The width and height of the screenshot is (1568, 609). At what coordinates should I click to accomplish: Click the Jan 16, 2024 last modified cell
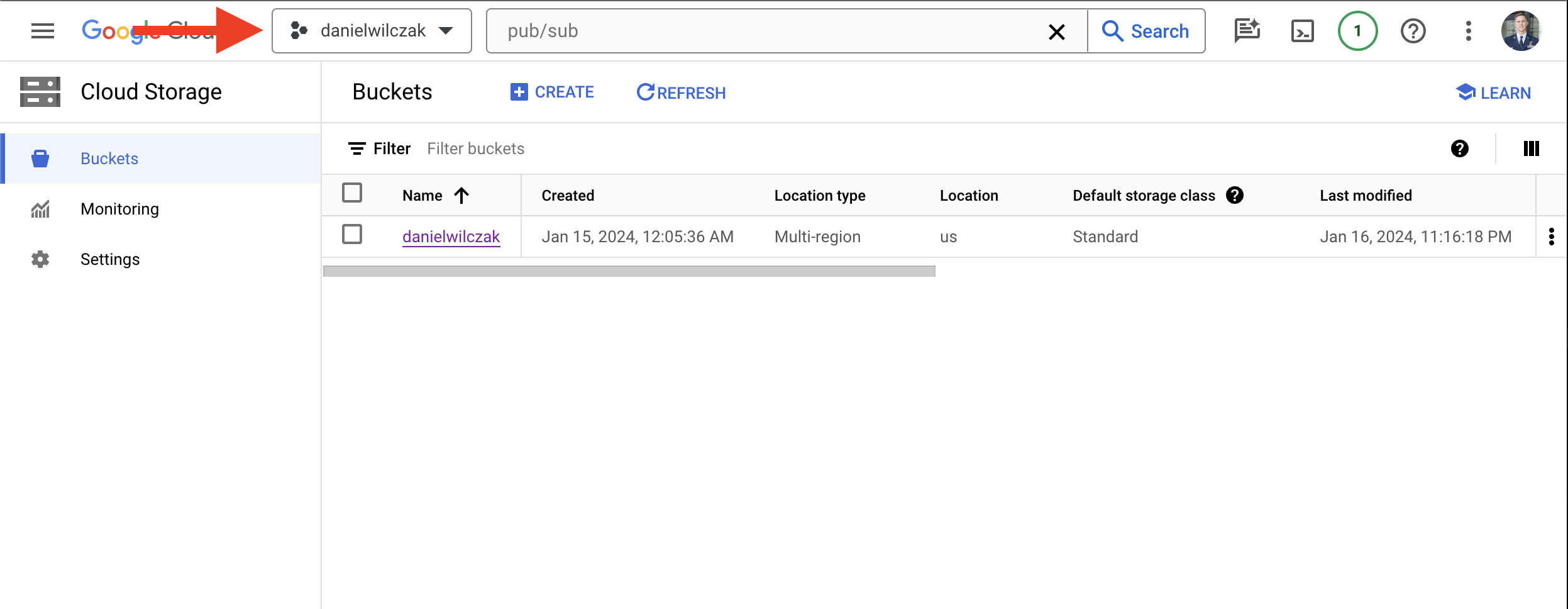click(1415, 237)
